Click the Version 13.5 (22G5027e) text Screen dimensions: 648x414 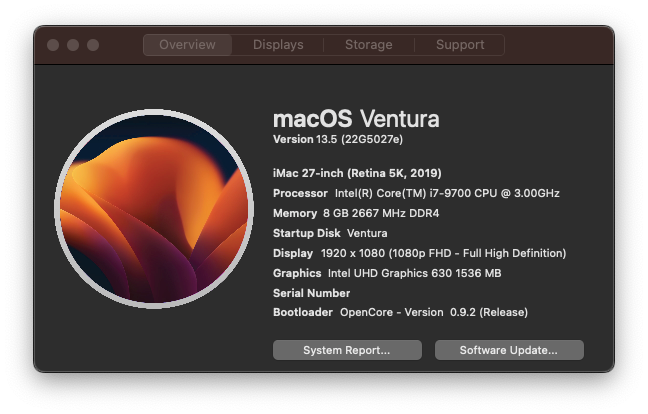338,139
